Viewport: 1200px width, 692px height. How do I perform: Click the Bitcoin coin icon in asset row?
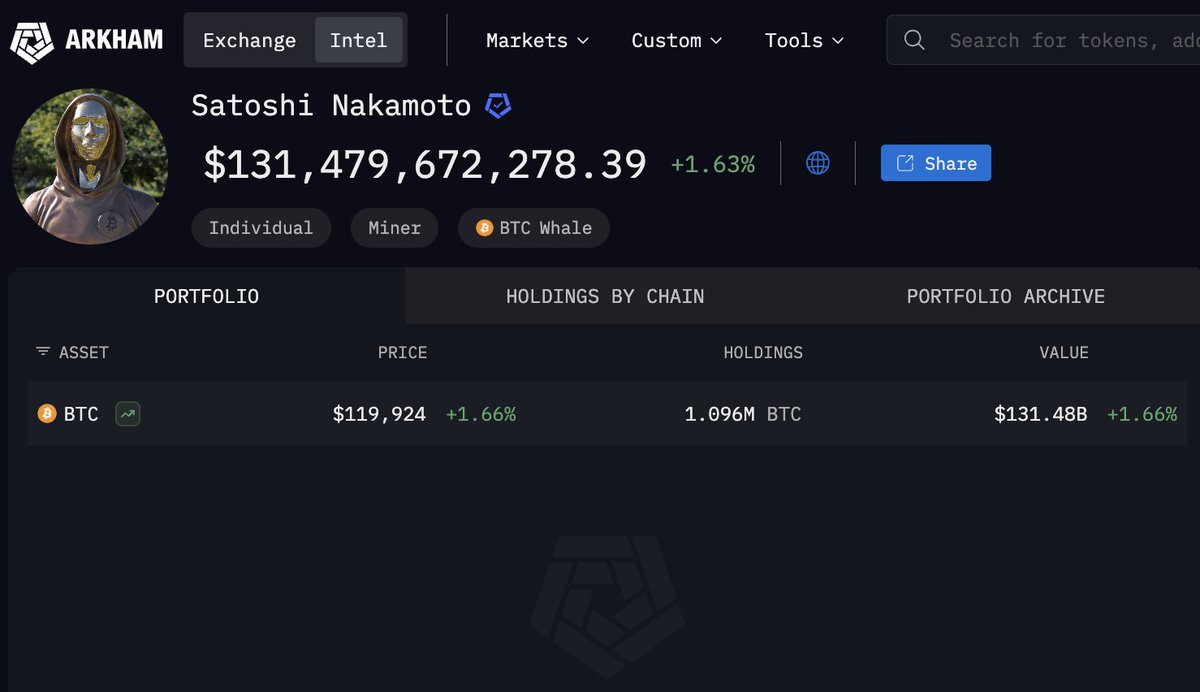click(x=47, y=413)
